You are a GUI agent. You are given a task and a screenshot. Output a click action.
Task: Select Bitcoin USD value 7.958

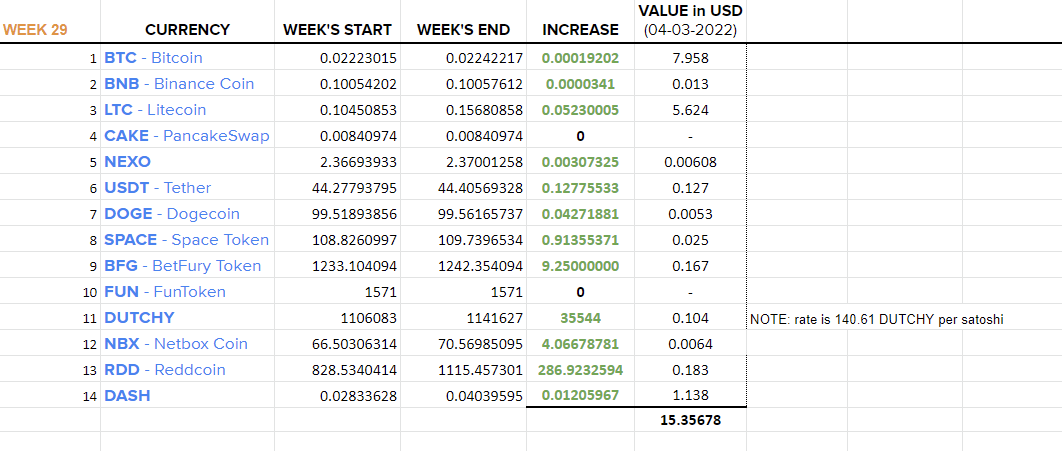coord(690,58)
